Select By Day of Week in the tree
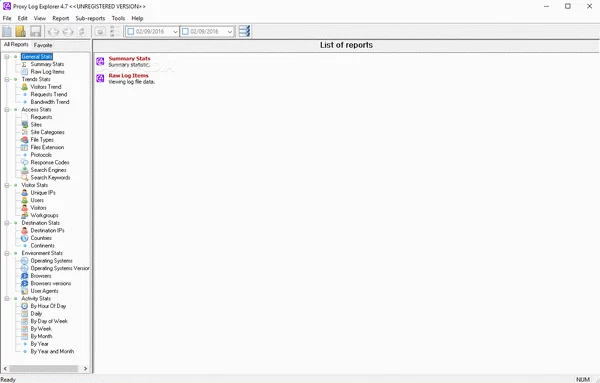 click(49, 321)
